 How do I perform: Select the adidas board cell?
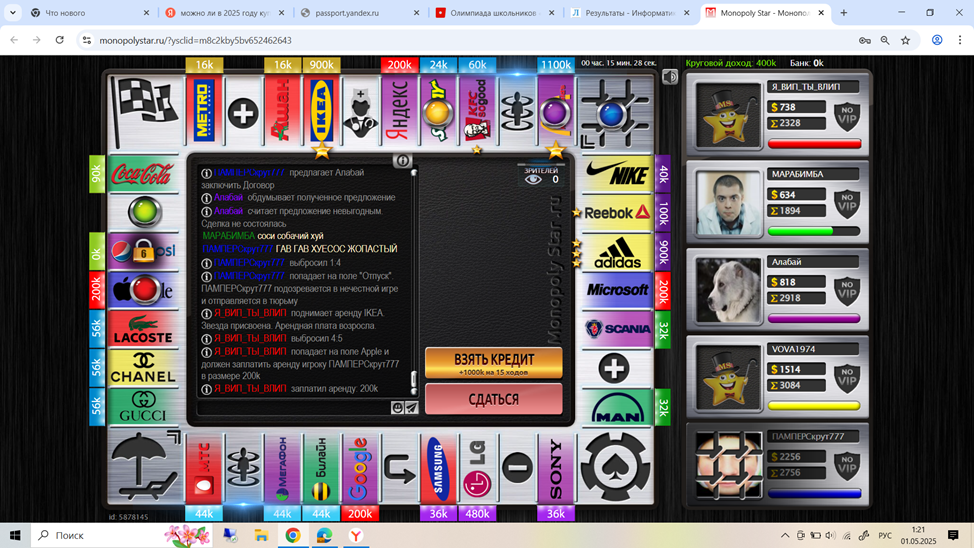[x=617, y=251]
